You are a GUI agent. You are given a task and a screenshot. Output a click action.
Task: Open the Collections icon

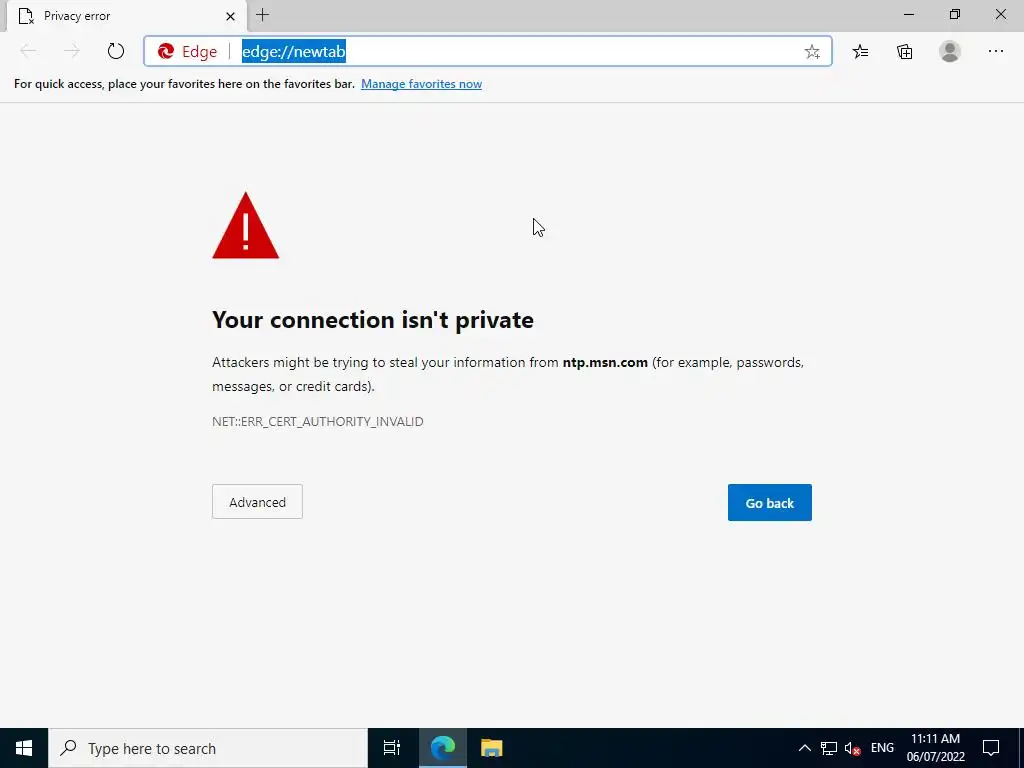click(904, 51)
